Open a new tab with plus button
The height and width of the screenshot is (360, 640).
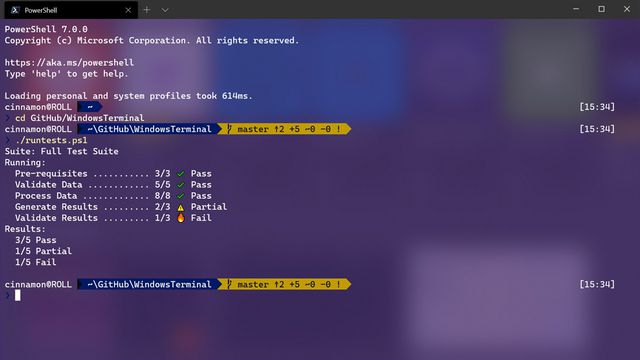[147, 10]
